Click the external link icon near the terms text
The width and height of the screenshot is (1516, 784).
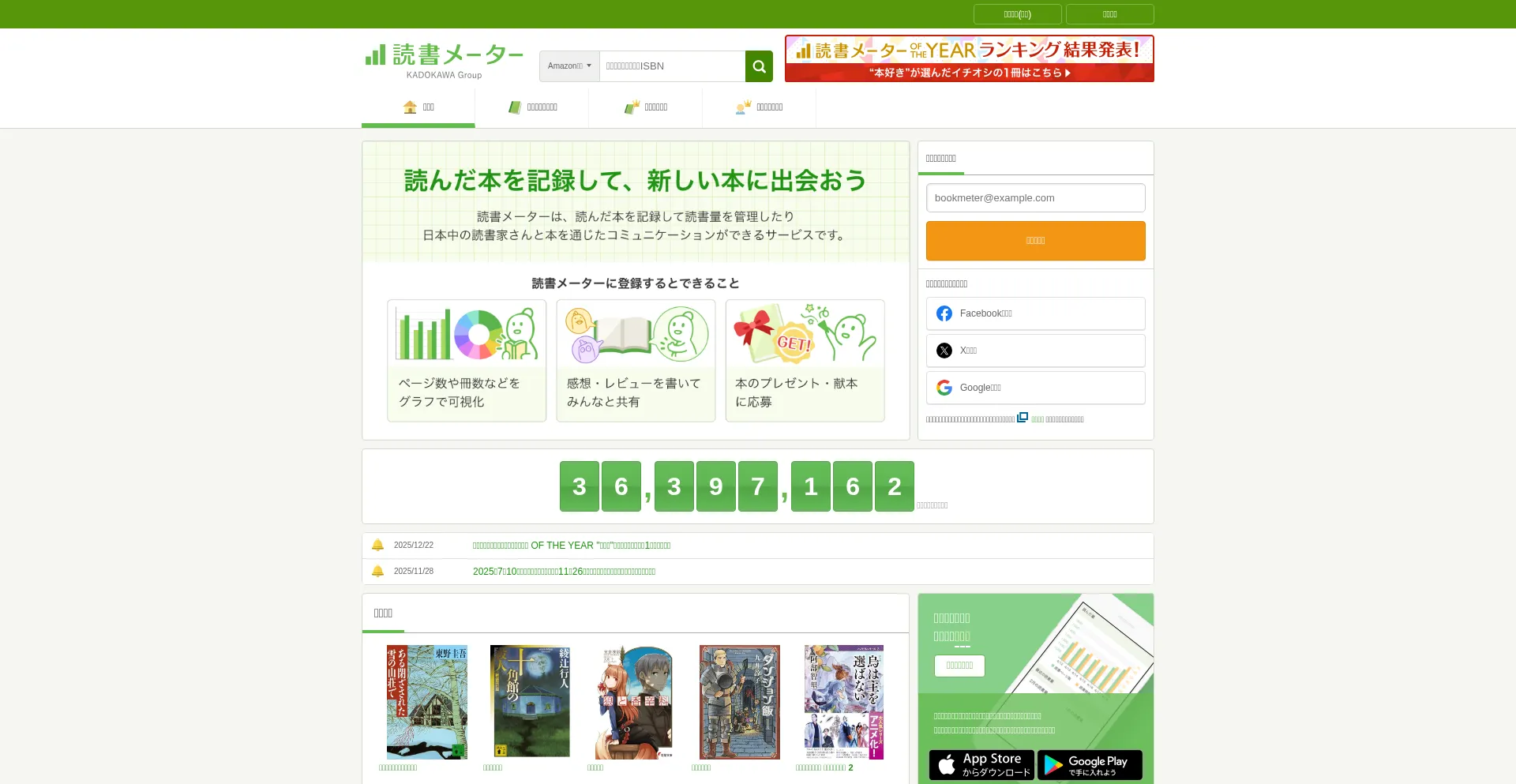point(1023,418)
